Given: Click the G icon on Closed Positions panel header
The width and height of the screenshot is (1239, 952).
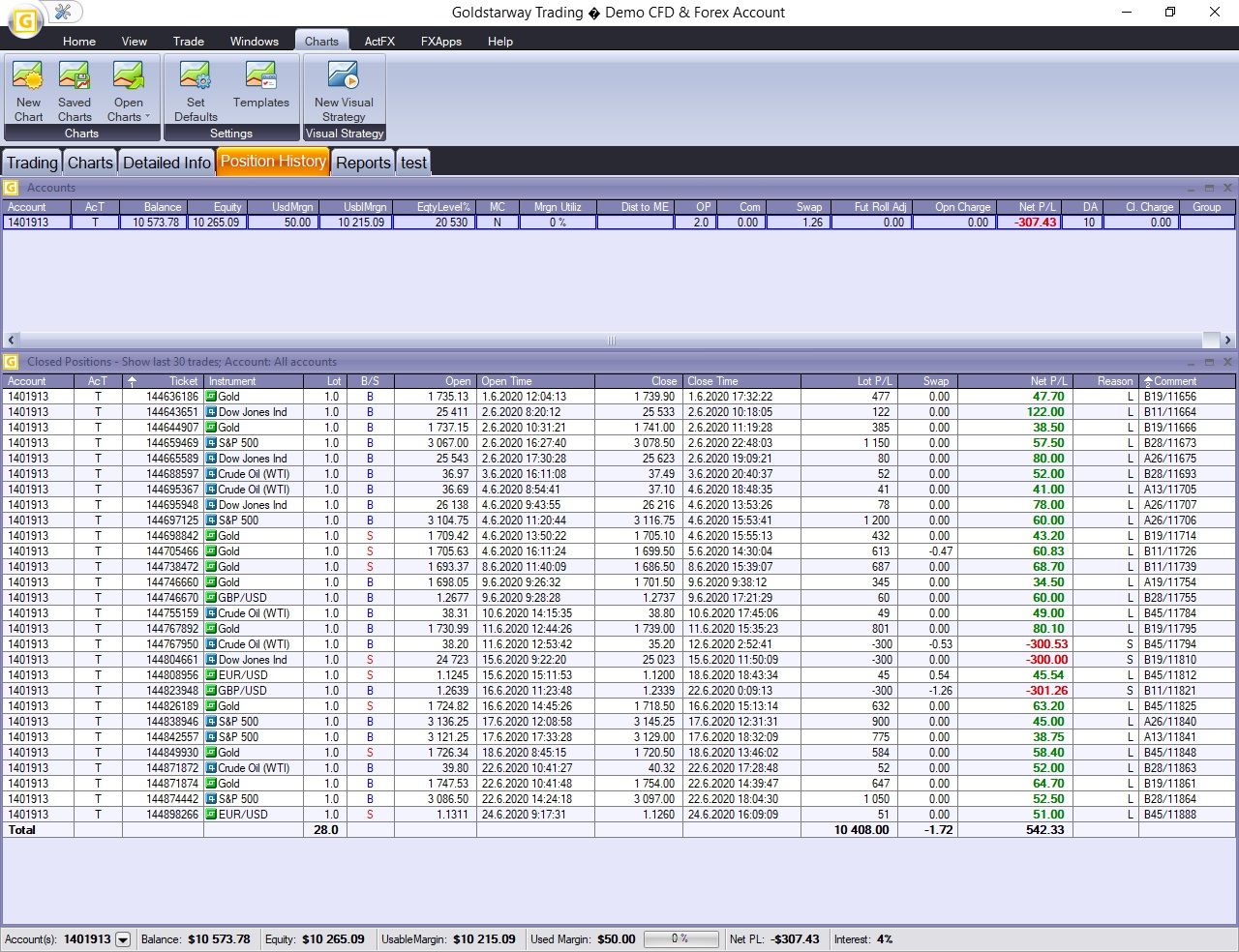Looking at the screenshot, I should (12, 362).
